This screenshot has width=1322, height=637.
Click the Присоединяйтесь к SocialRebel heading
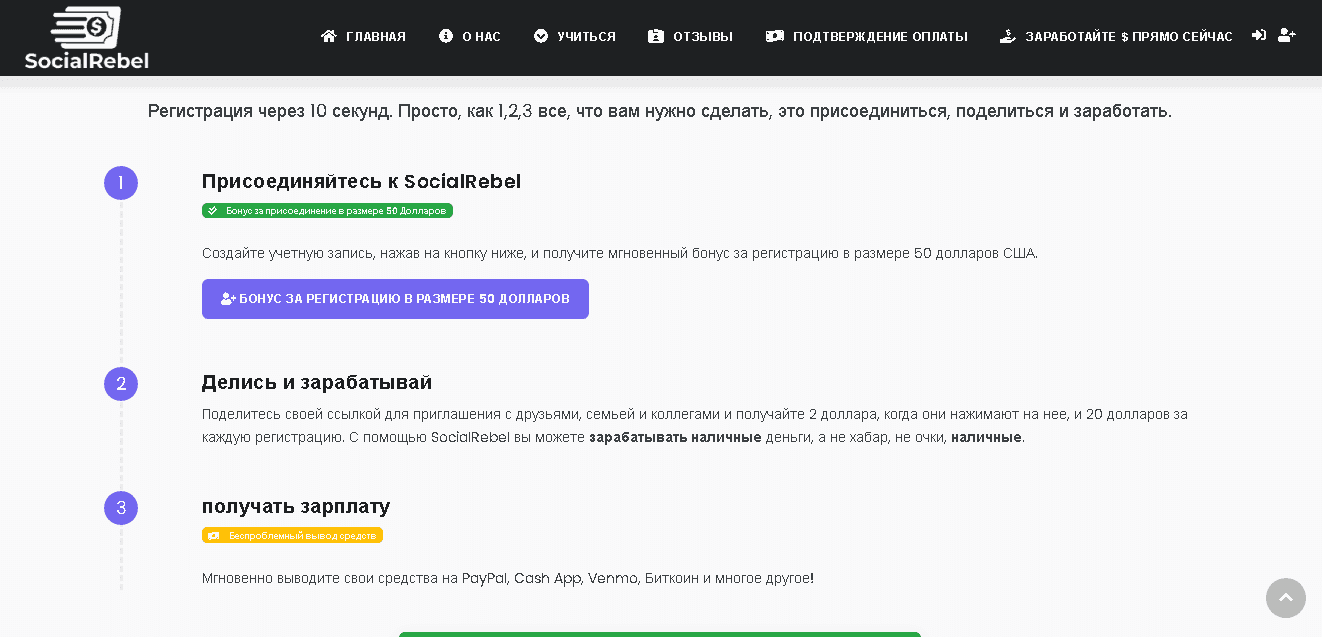361,182
